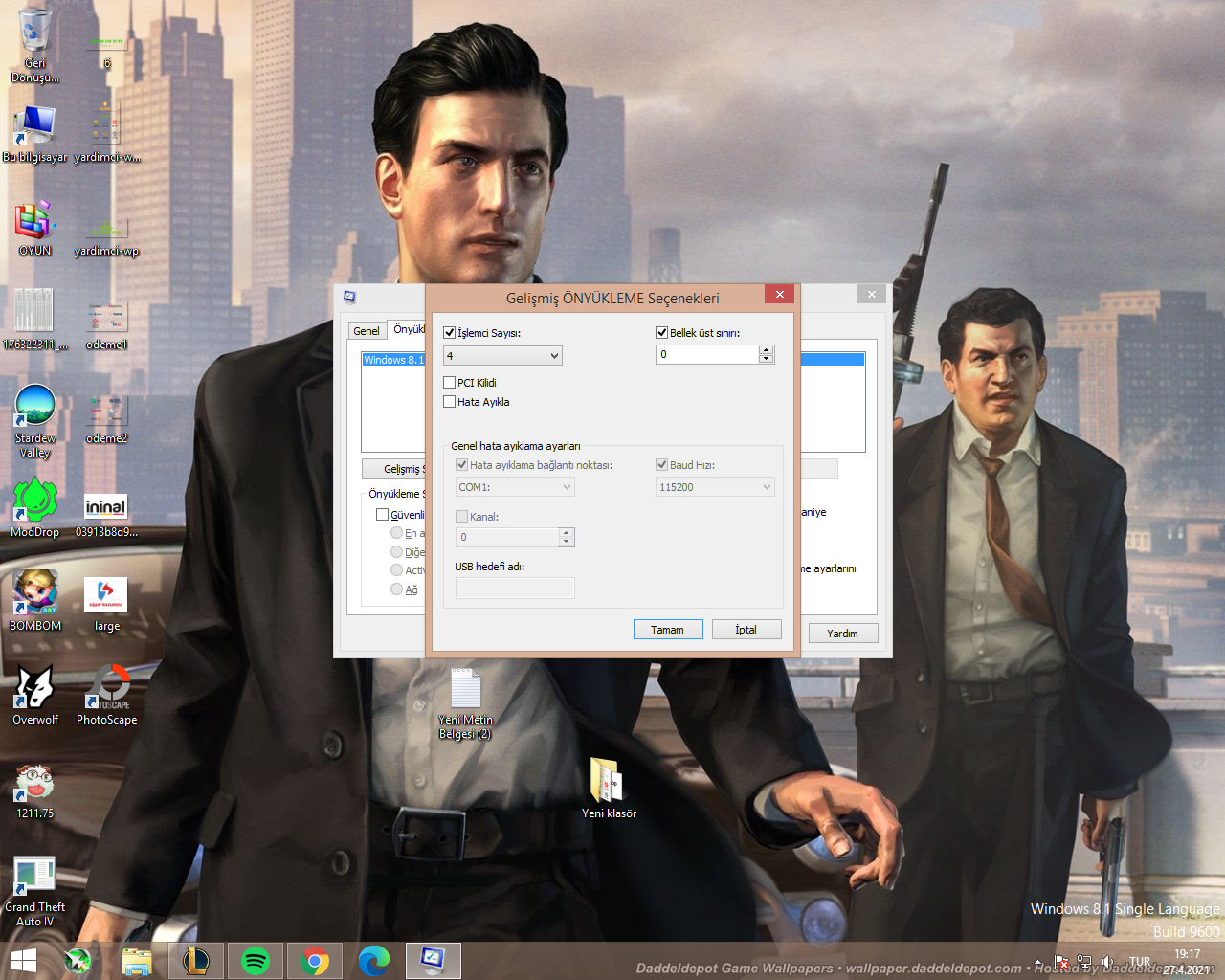1225x980 pixels.
Task: Click the USB hedefi adı text field
Action: coord(515,588)
